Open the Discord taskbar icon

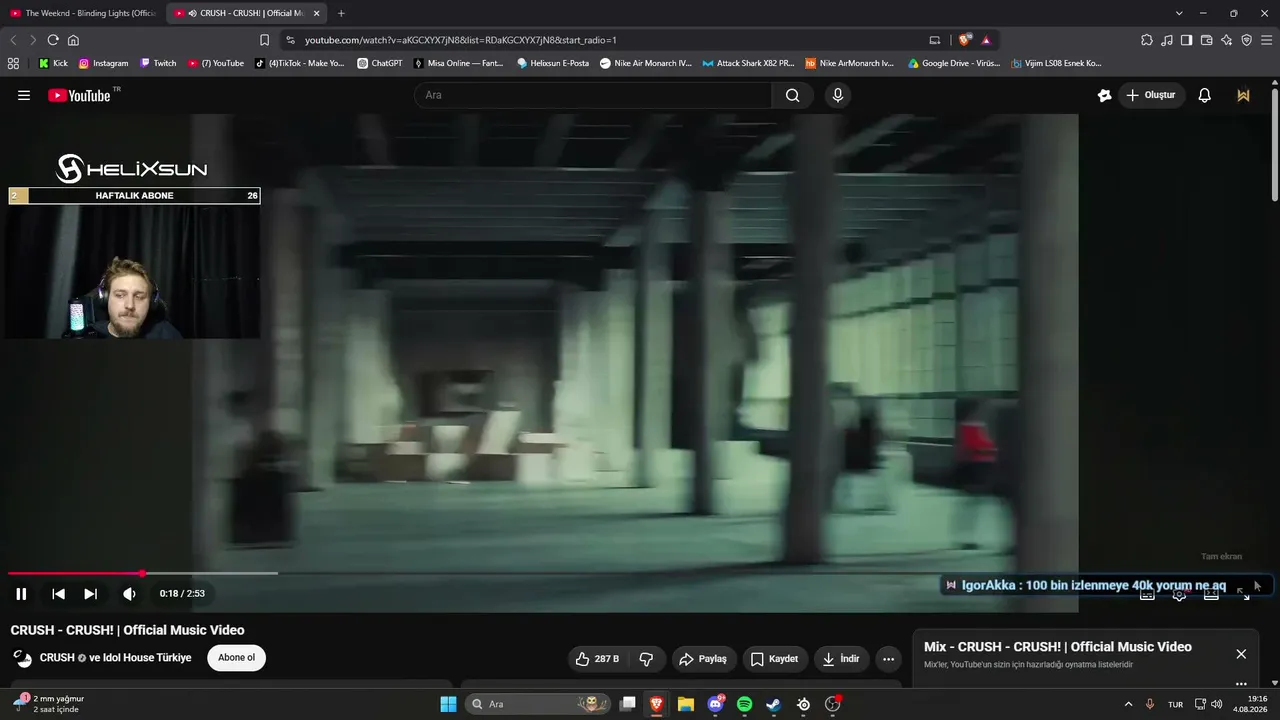tap(715, 704)
